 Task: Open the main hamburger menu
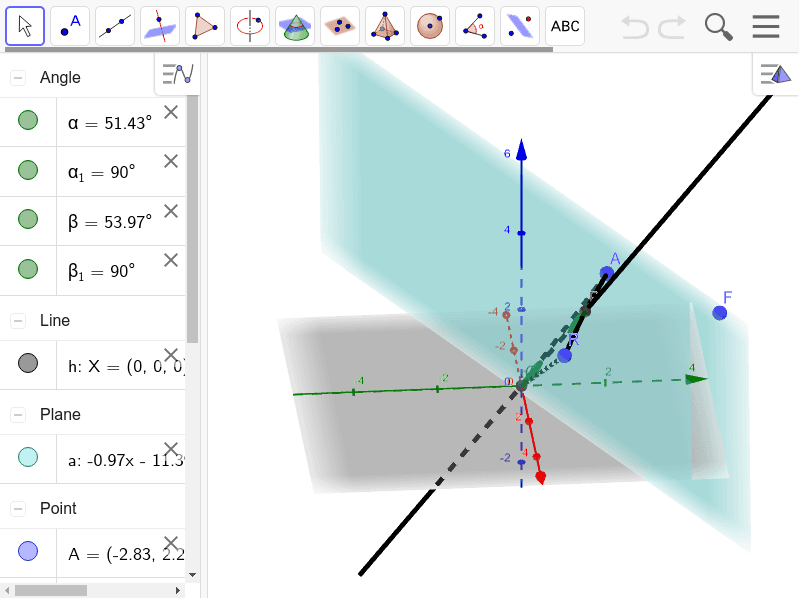[766, 26]
